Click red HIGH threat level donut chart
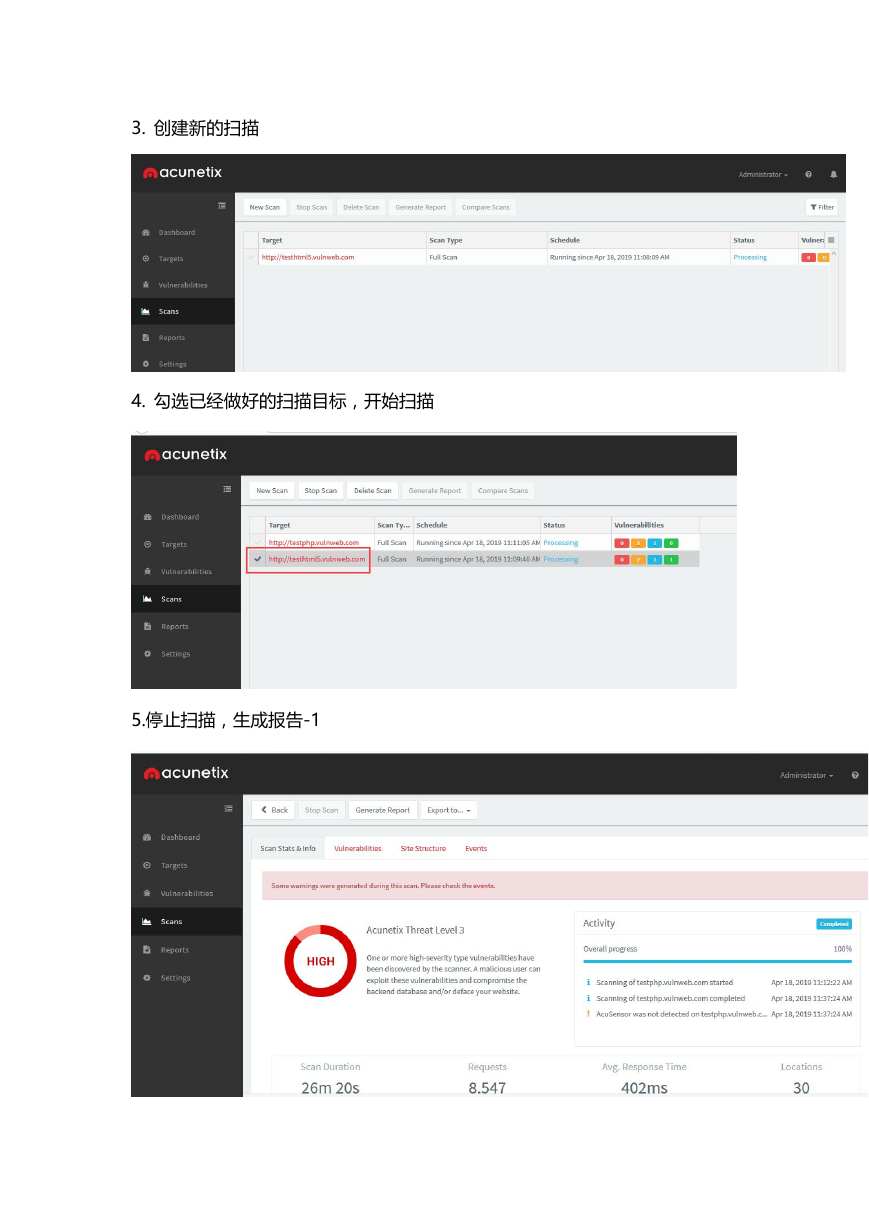Viewport: 869px width, 1228px height. 320,961
